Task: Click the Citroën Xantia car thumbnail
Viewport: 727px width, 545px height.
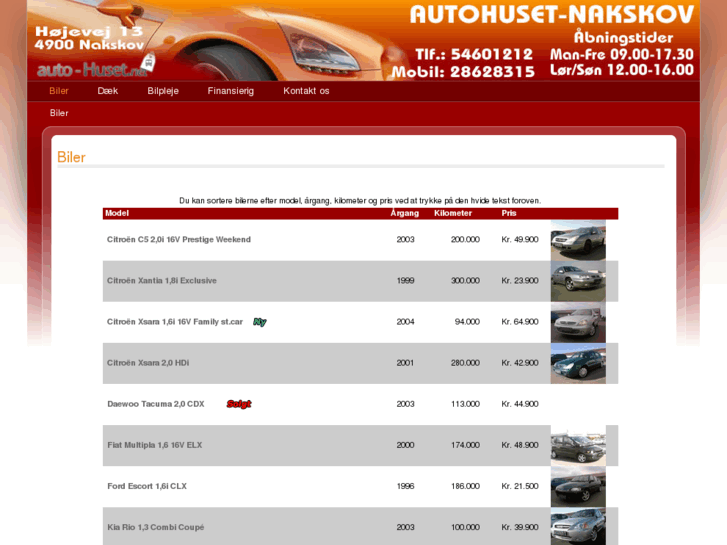Action: [578, 281]
